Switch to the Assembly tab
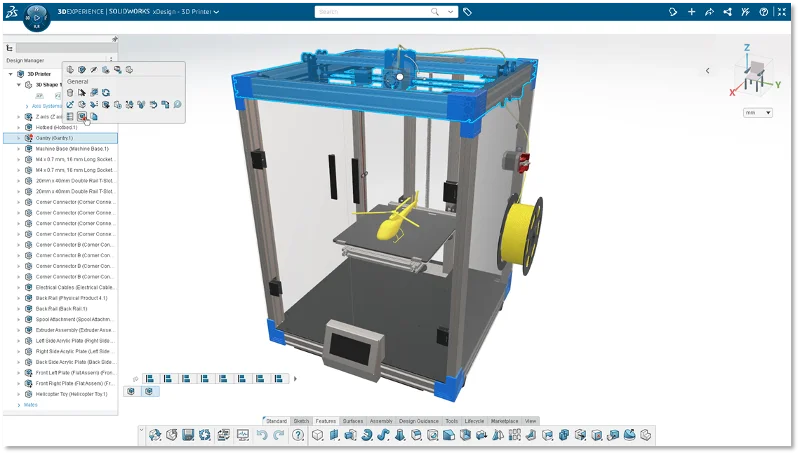Screen dimensions: 800x455 (x=381, y=421)
